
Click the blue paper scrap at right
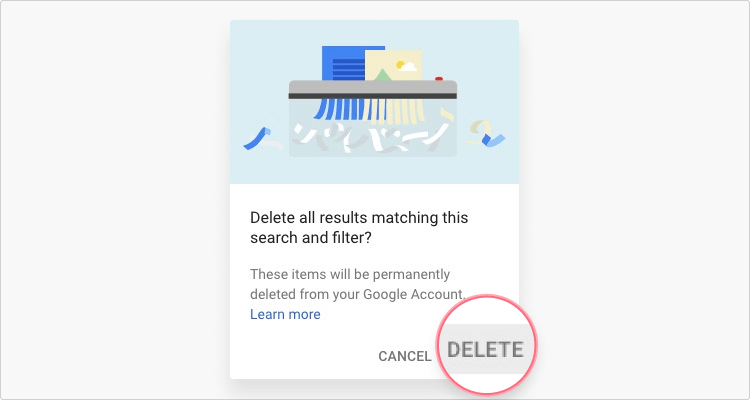494,139
